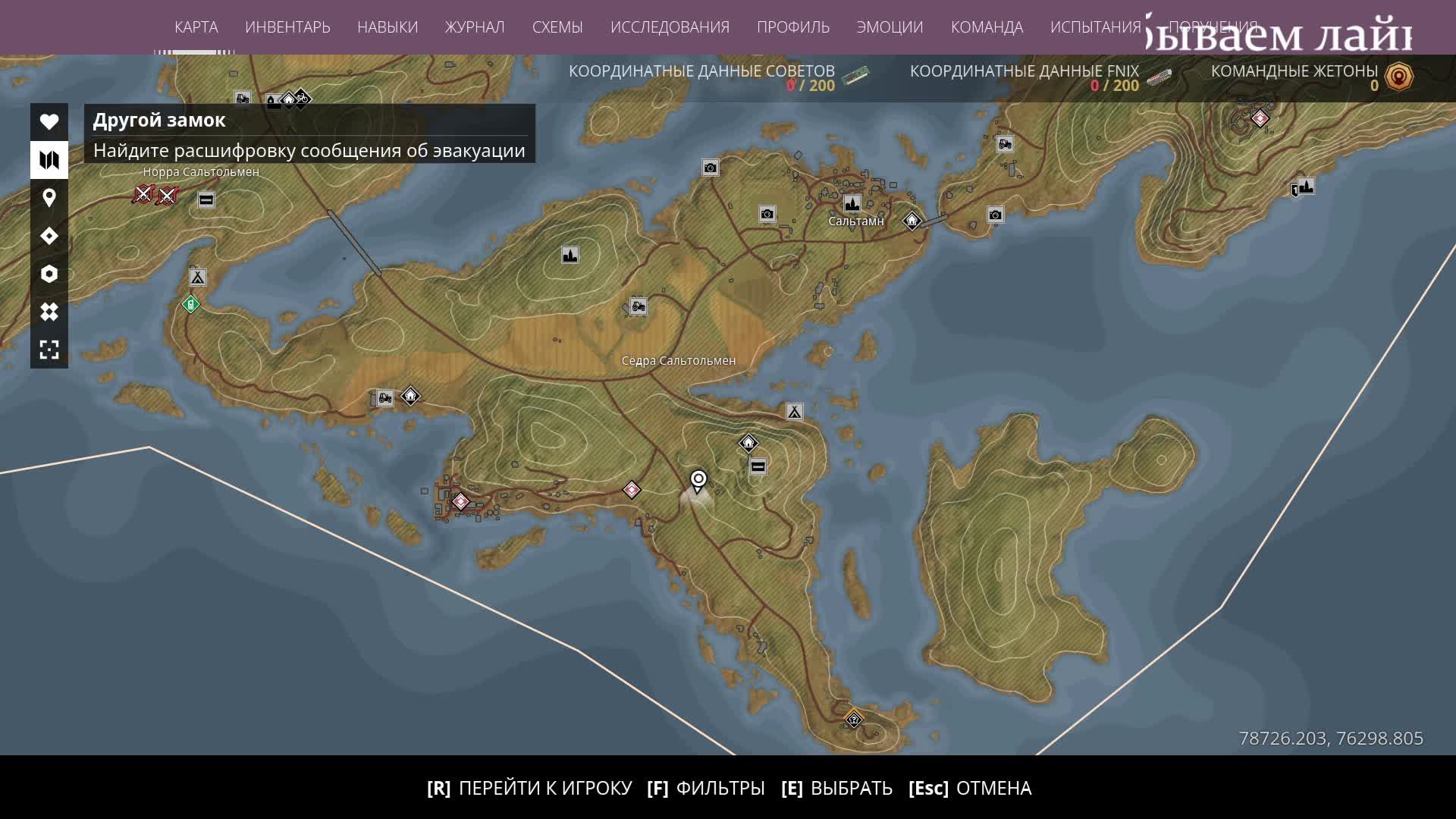Switch to the КОМАНДА tab

(x=987, y=27)
